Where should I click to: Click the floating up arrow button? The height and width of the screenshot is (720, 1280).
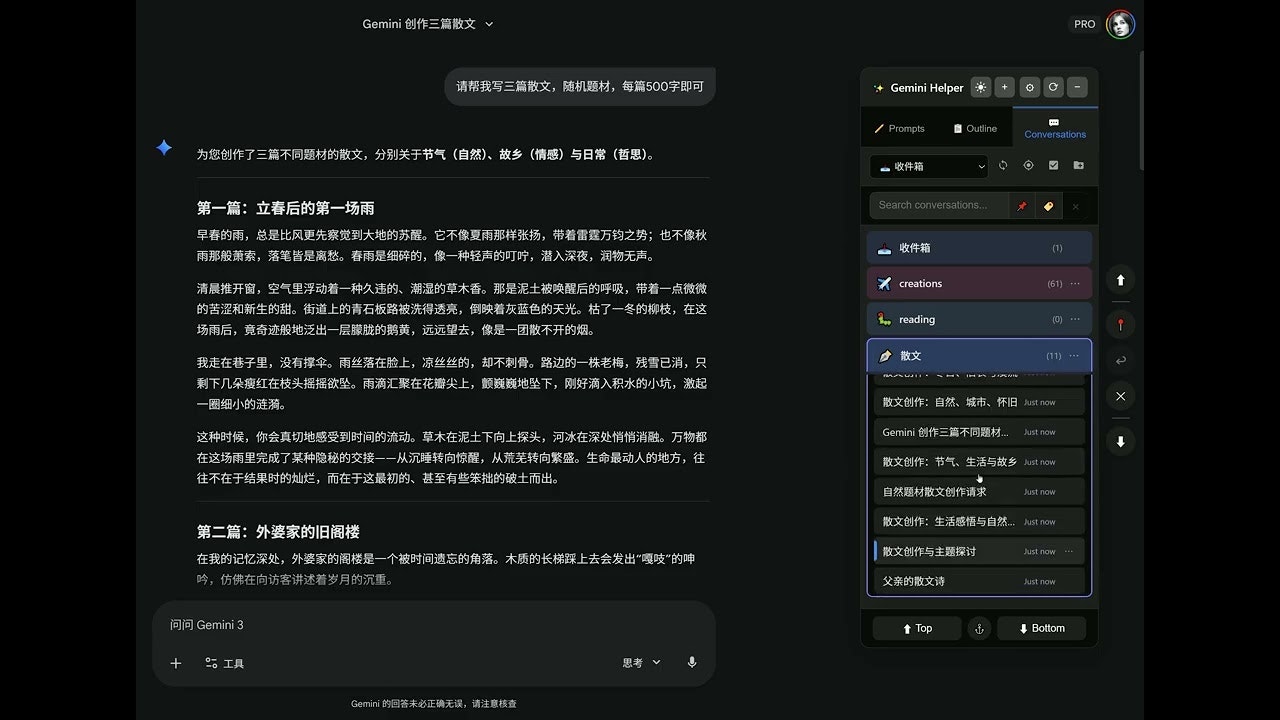[1120, 281]
